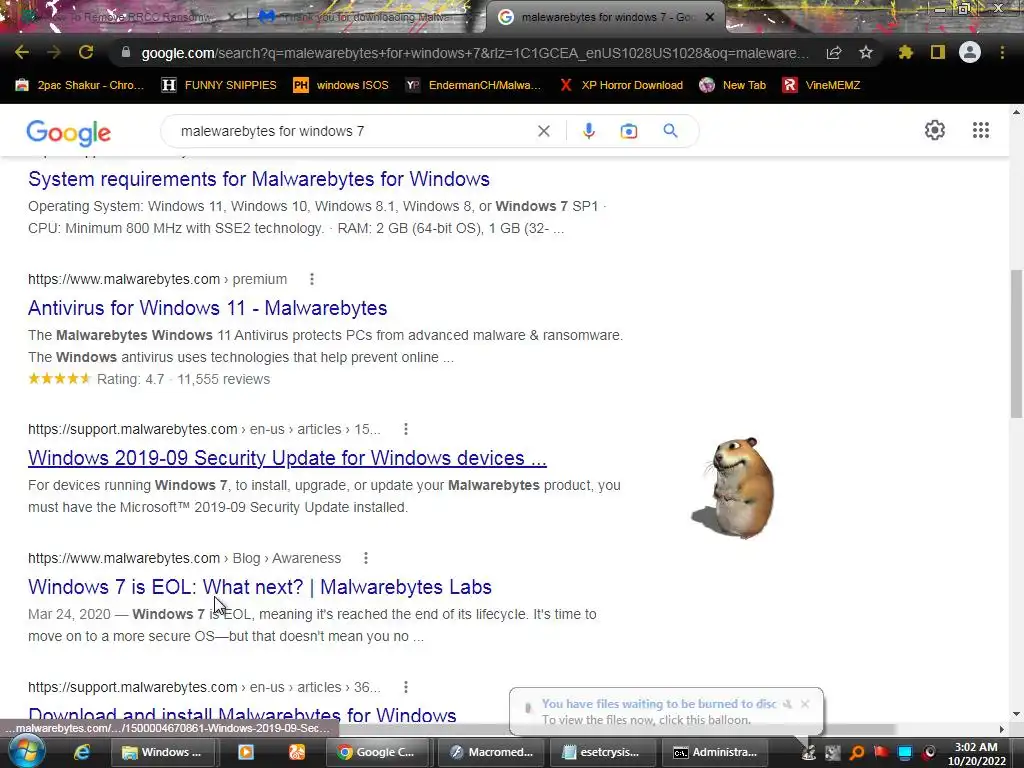This screenshot has height=768, width=1024.
Task: Open the XP Horror Download bookmark
Action: (x=621, y=85)
